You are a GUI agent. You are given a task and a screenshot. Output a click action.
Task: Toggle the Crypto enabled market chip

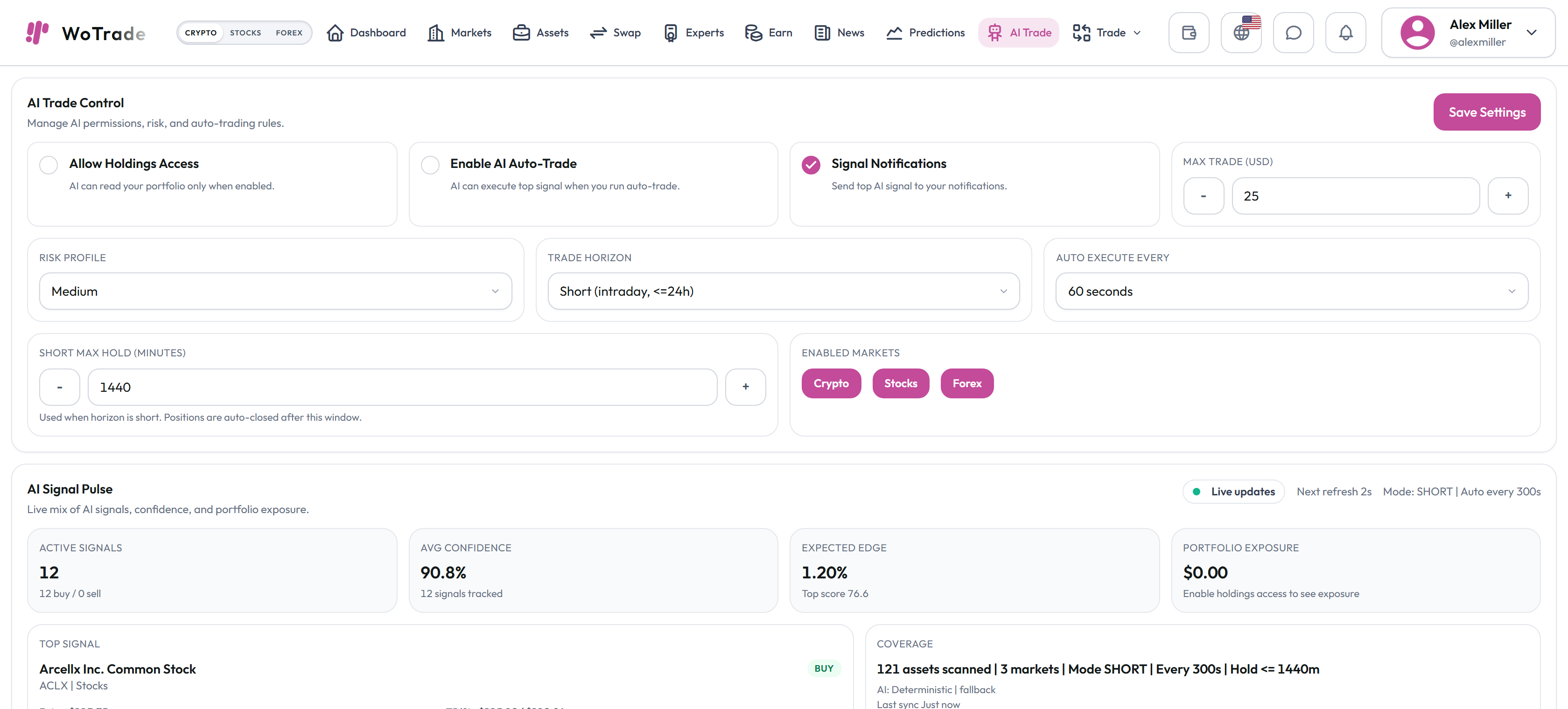(831, 383)
